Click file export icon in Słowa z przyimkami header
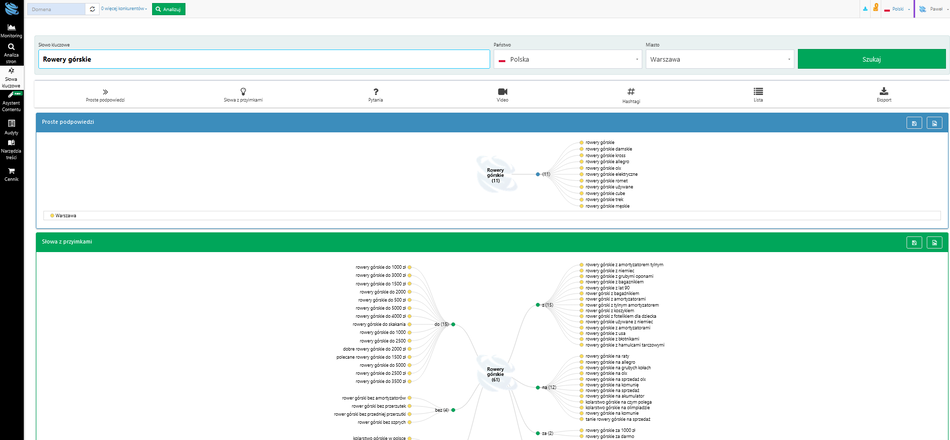 click(933, 242)
